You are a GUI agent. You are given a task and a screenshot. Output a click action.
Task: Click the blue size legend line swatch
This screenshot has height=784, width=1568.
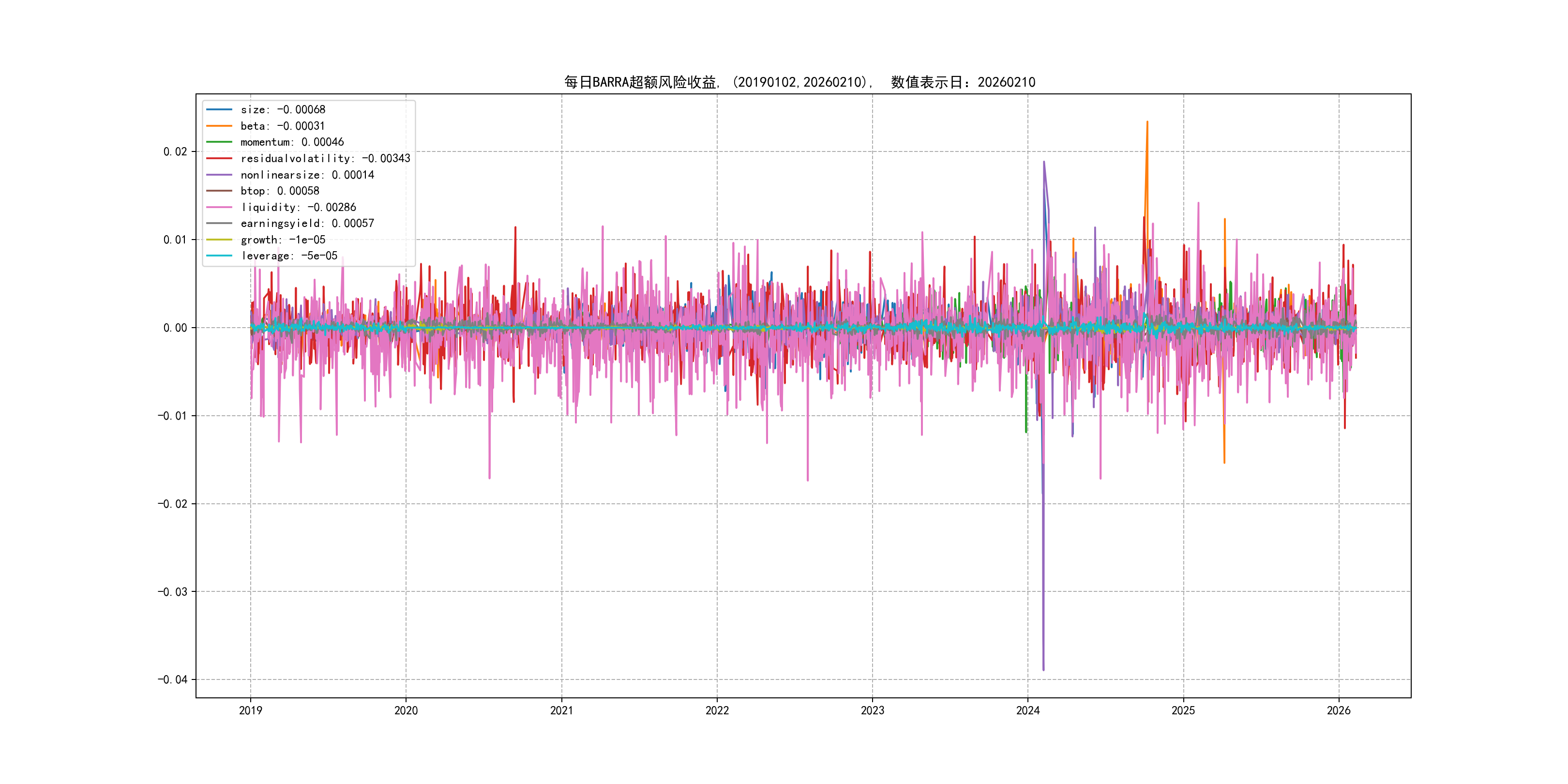(219, 109)
